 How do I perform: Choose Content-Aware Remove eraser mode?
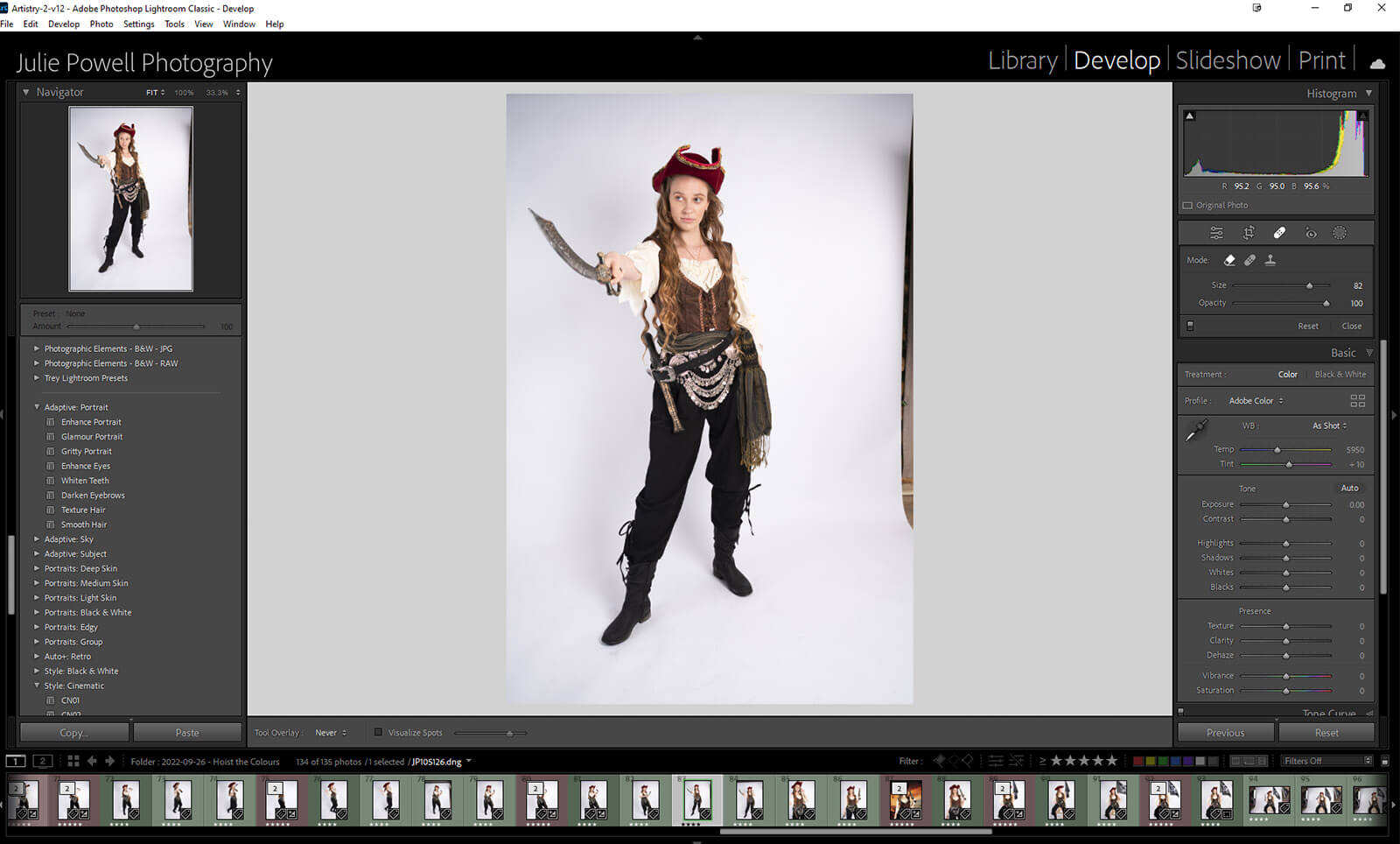click(1229, 260)
